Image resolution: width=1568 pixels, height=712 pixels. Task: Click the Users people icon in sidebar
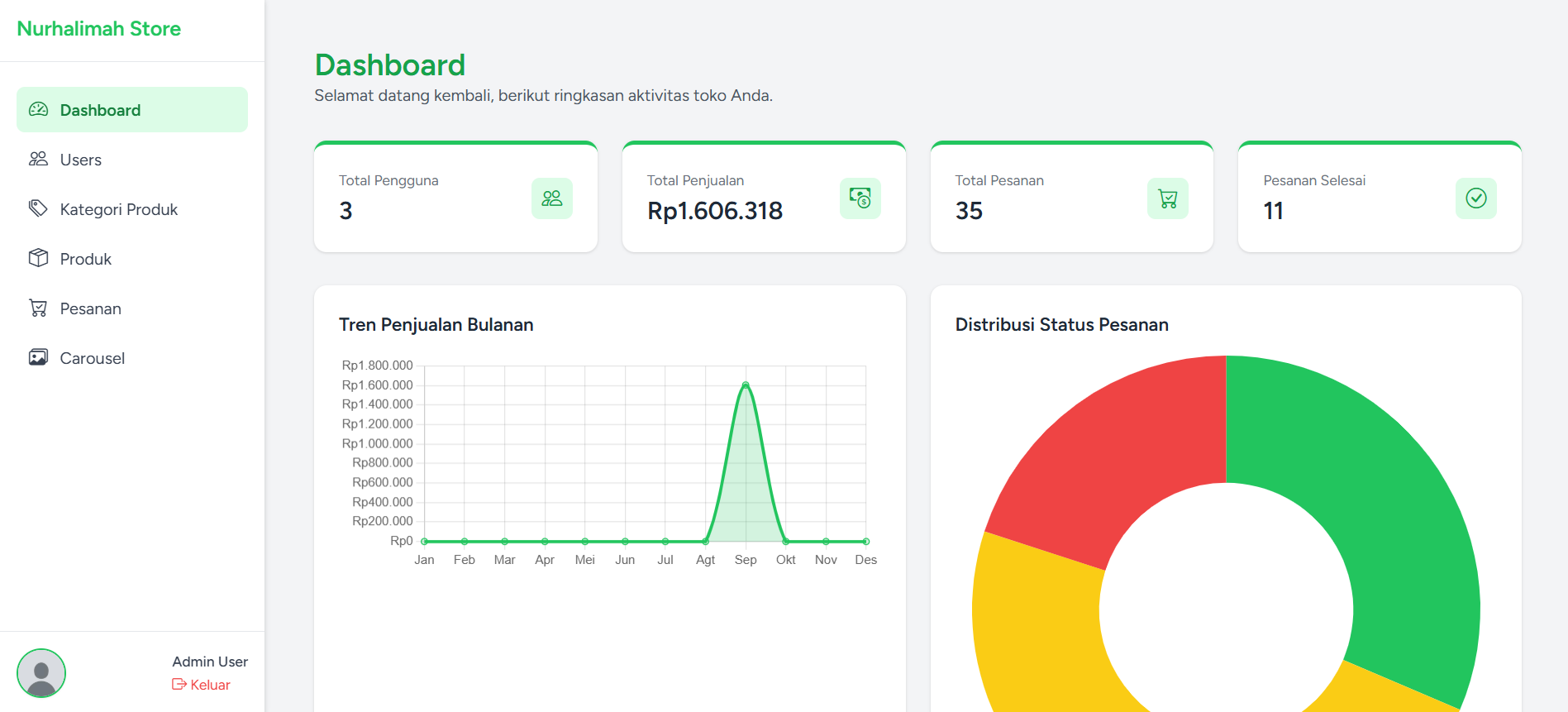tap(38, 160)
